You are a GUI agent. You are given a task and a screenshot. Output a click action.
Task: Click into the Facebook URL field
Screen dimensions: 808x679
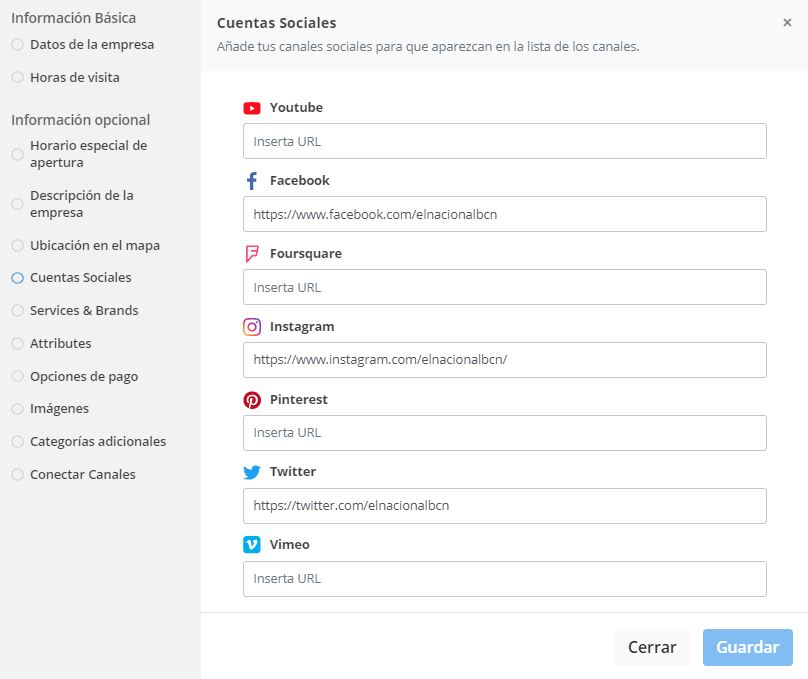504,214
